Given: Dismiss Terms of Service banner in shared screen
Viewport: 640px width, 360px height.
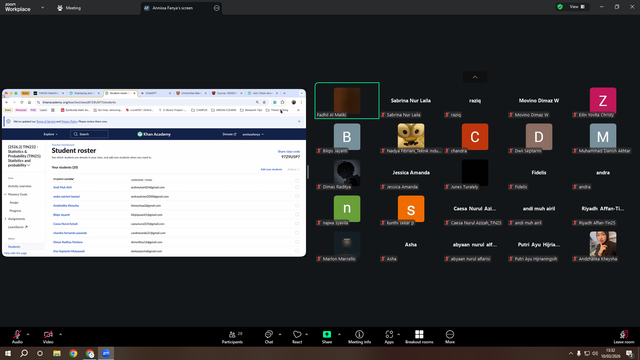Looking at the screenshot, I should 299,121.
